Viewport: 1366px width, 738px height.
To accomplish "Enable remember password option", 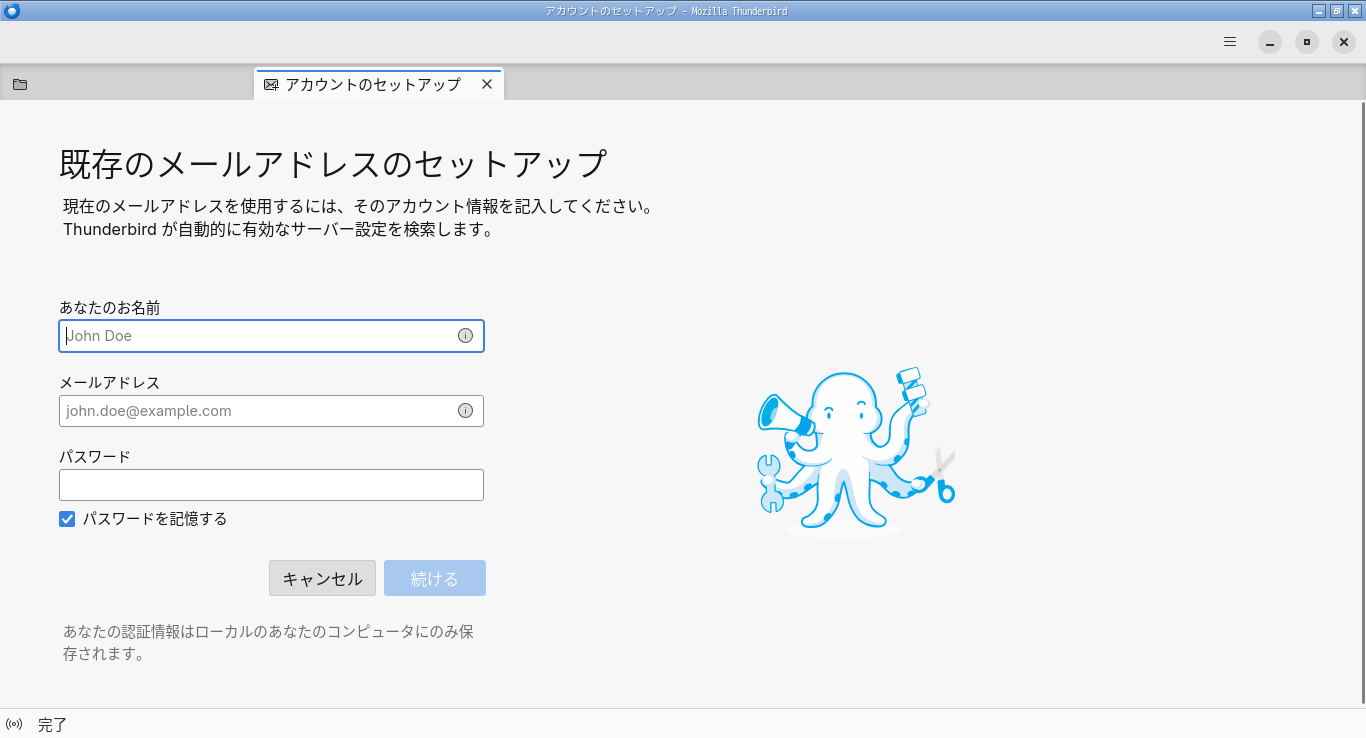I will click(x=67, y=519).
